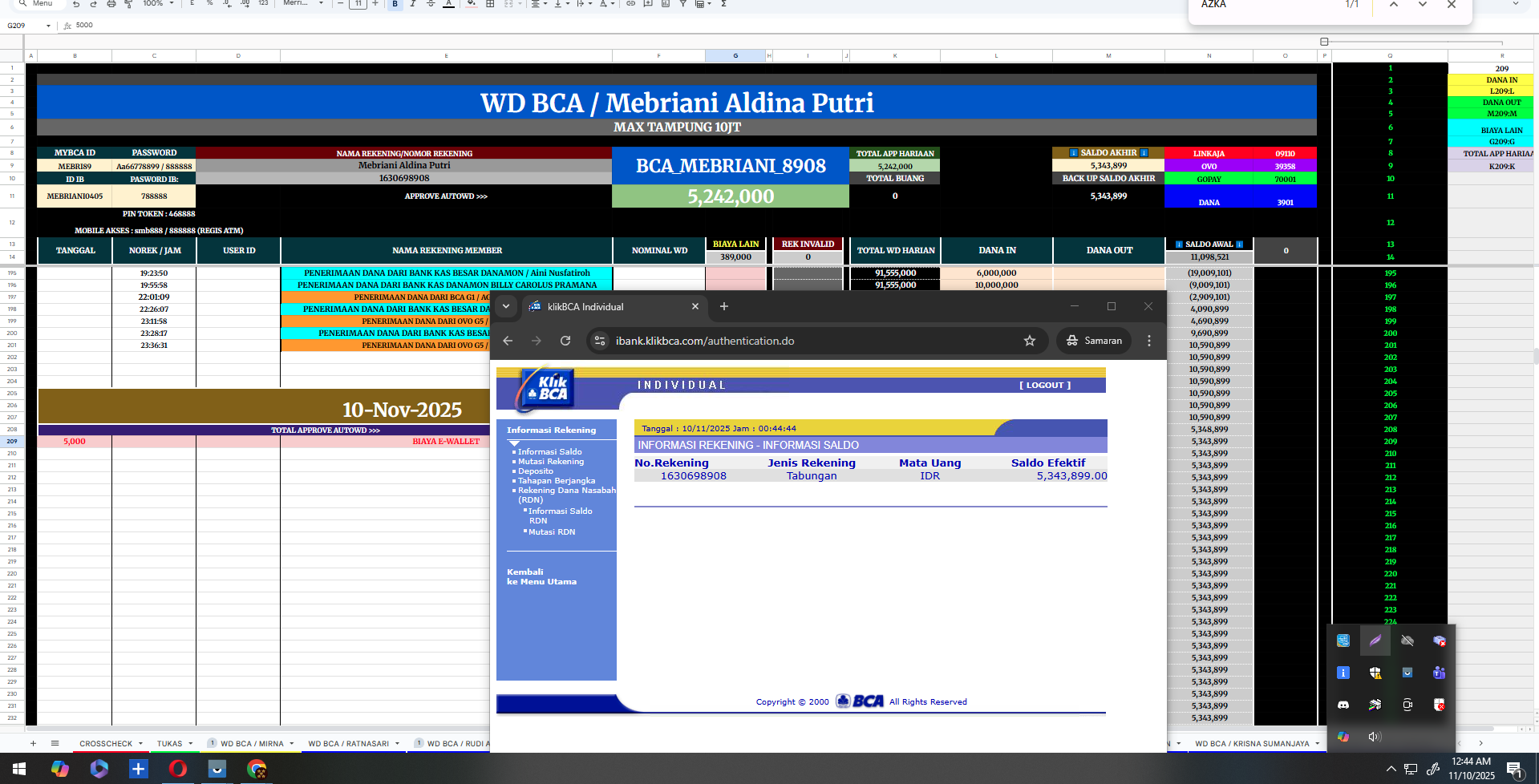Open a new tab in the klikBCA browser window
Image resolution: width=1539 pixels, height=784 pixels.
click(x=724, y=306)
